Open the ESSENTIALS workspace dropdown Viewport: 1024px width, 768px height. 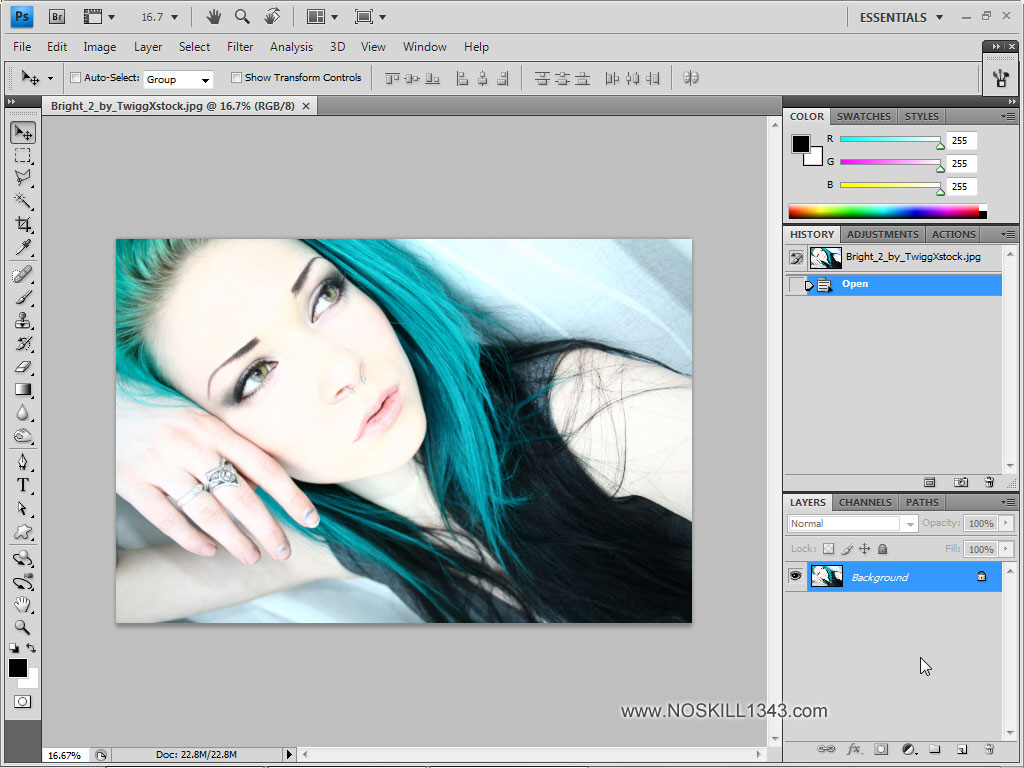point(901,18)
